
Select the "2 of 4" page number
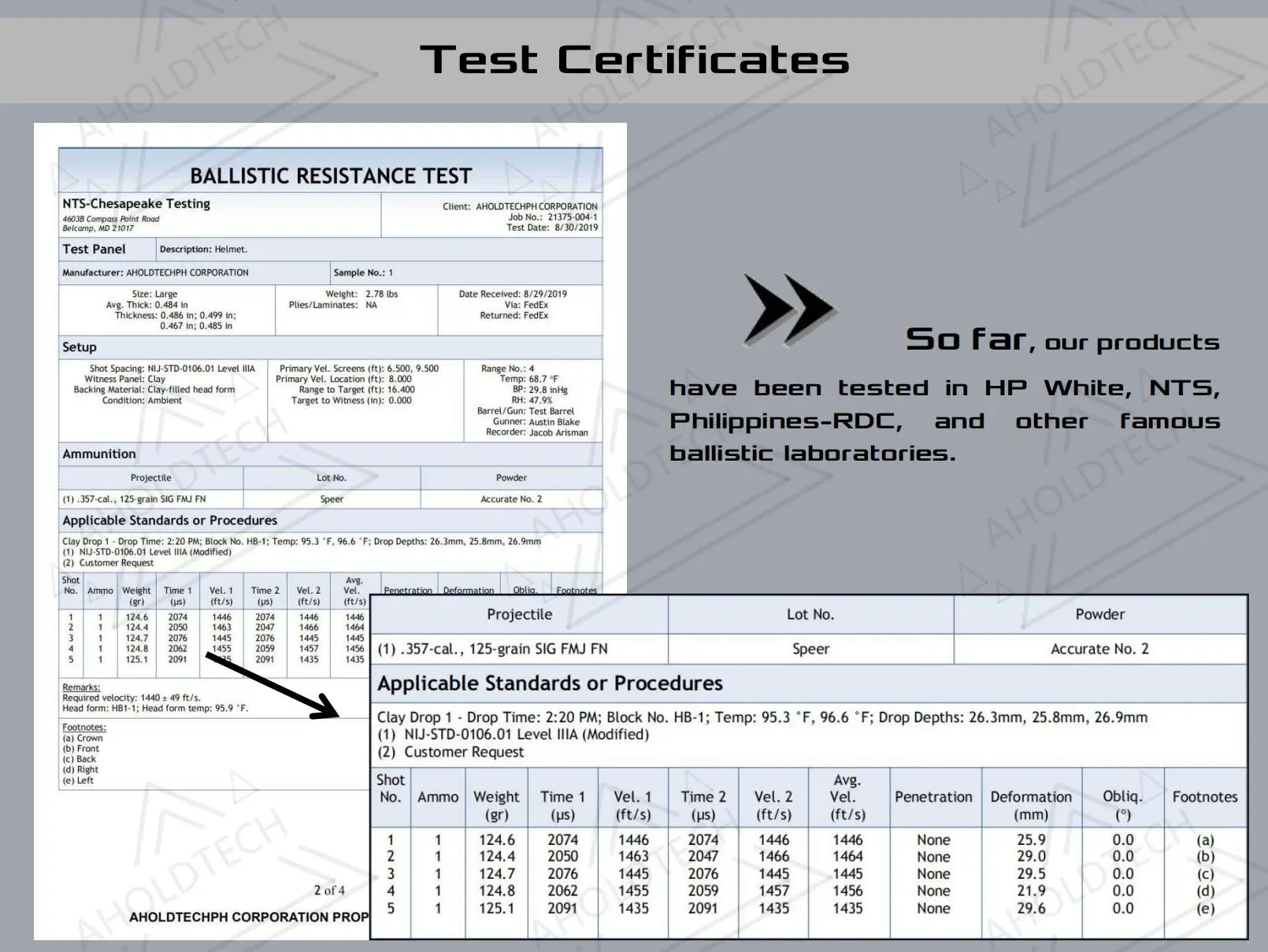tap(329, 891)
